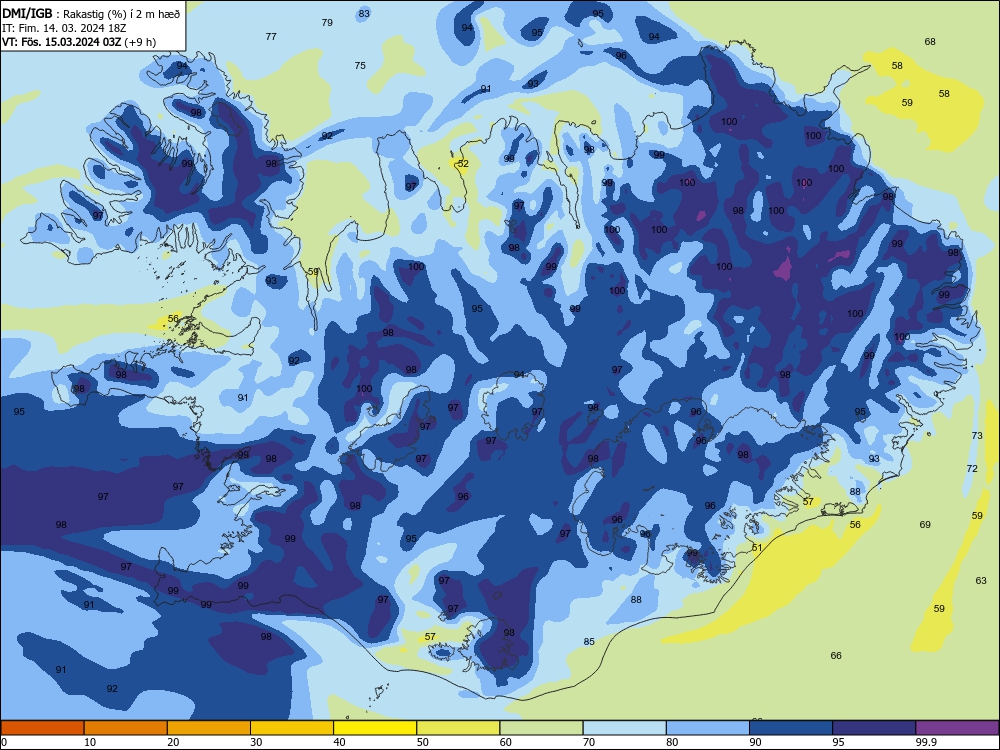1000x750 pixels.
Task: Click the 'DMI/IGB' source label
Action: point(27,14)
